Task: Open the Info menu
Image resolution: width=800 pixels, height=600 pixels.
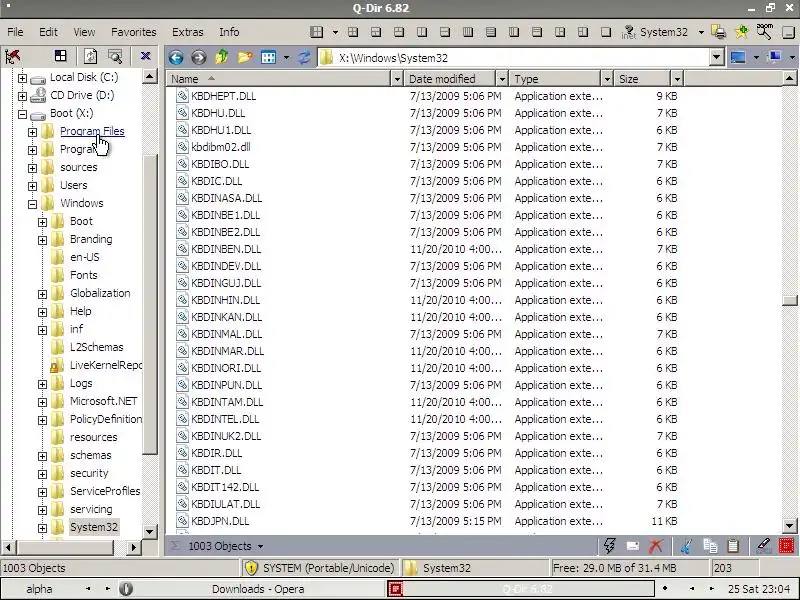Action: (x=229, y=32)
